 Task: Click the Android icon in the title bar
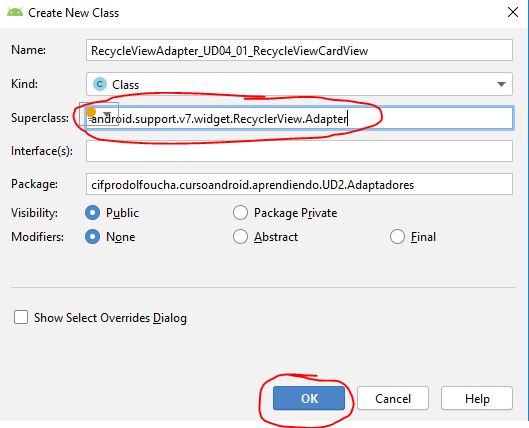[x=15, y=12]
